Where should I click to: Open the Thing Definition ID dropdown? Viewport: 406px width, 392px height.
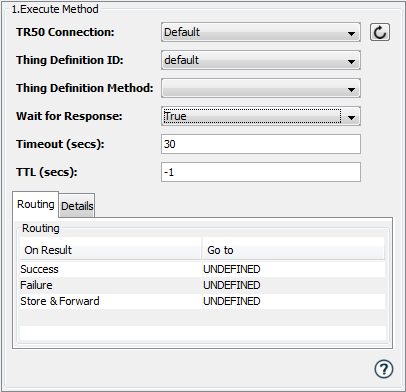click(x=261, y=60)
